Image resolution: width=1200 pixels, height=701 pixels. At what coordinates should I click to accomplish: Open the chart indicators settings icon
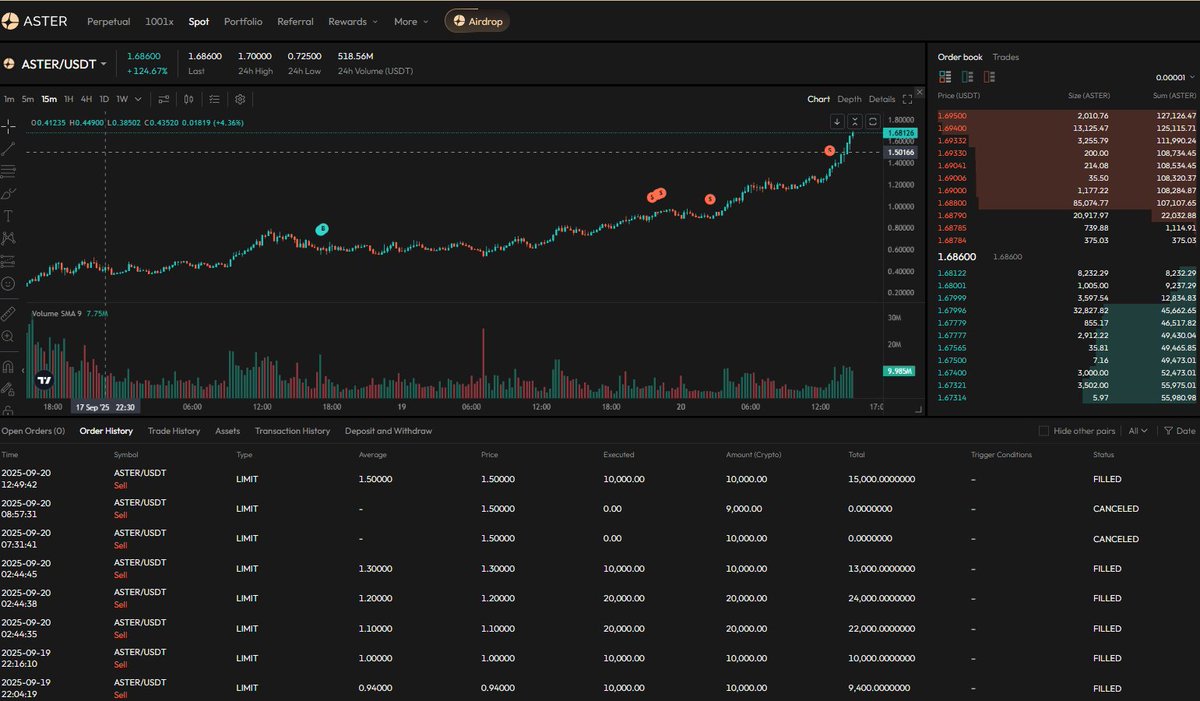164,99
